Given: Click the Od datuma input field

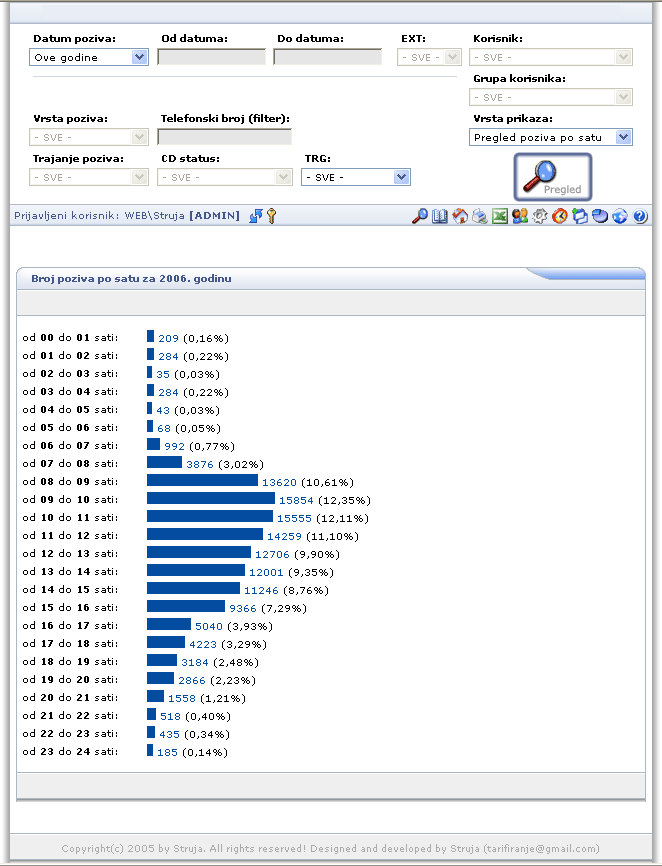Looking at the screenshot, I should coord(211,57).
